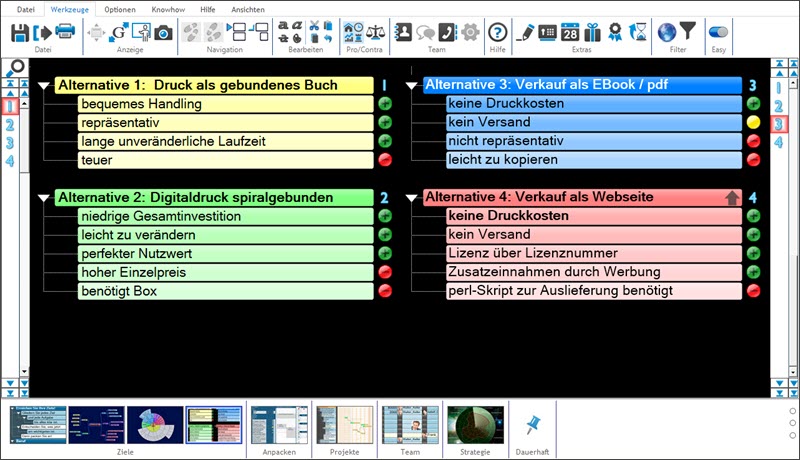Toggle the red minus next to 'teuer'
The image size is (800, 460).
[385, 160]
